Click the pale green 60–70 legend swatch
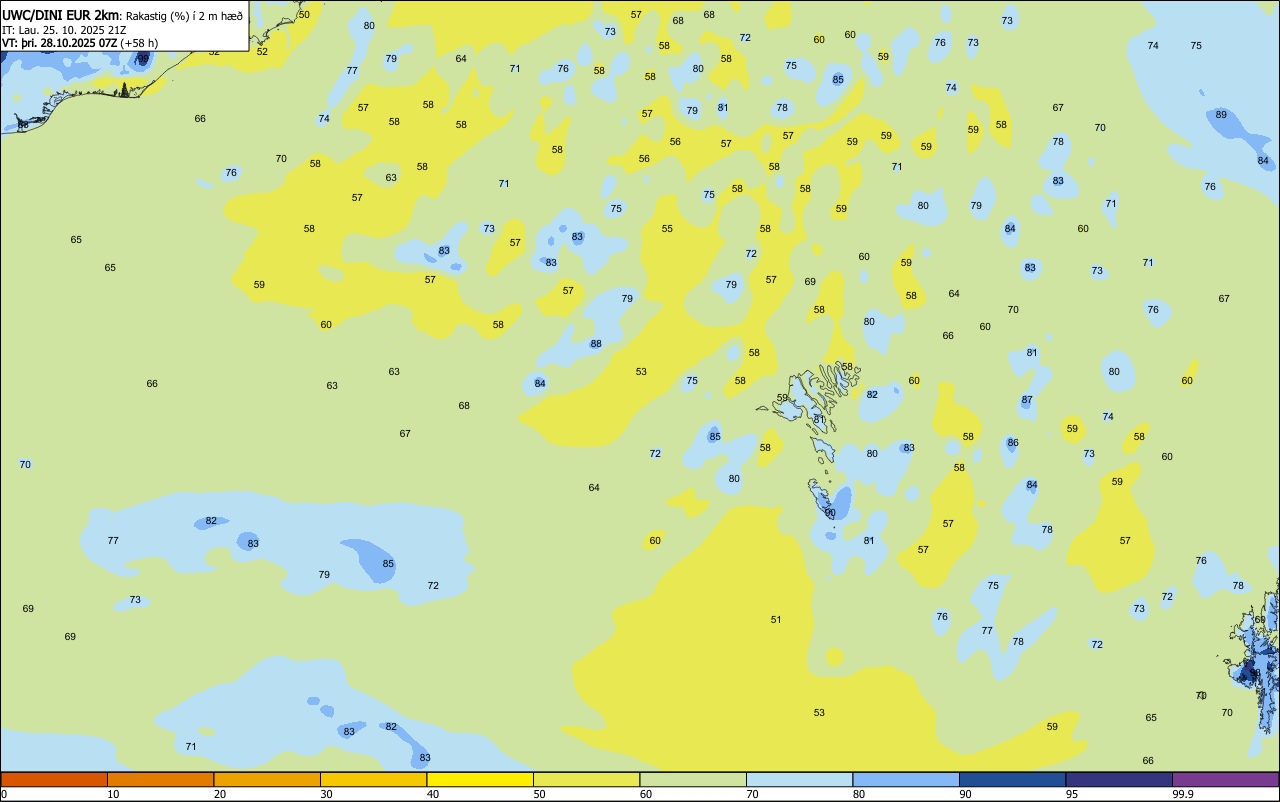The image size is (1280, 802). [693, 779]
